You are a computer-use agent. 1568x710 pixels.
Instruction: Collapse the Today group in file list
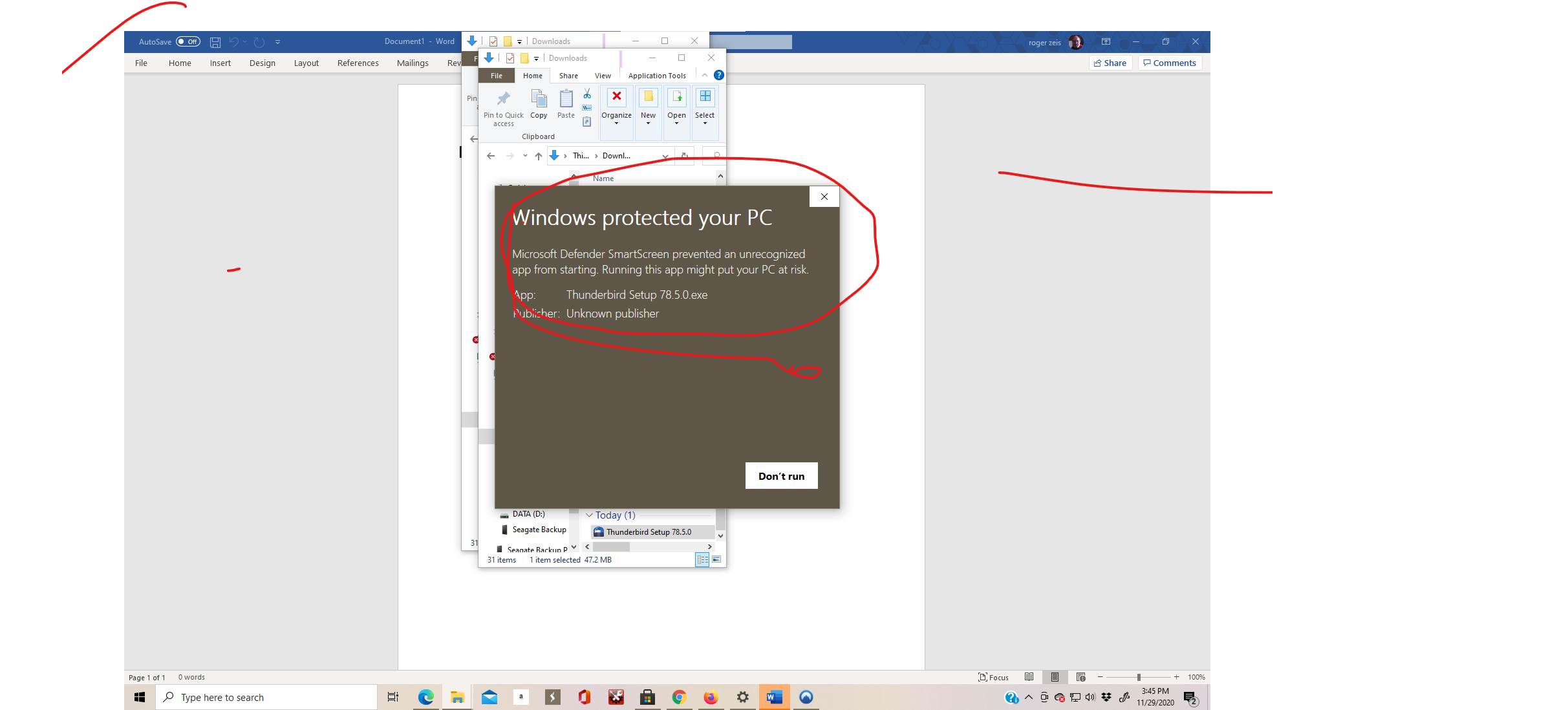(589, 515)
